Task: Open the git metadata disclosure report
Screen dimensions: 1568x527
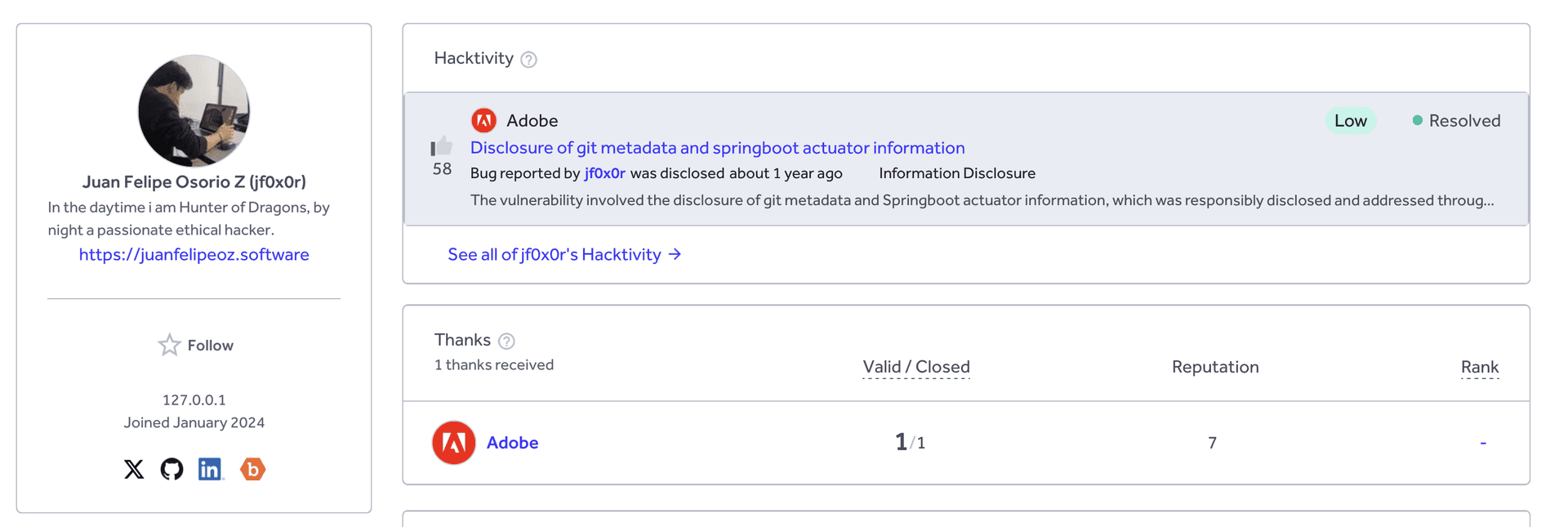Action: 717,148
